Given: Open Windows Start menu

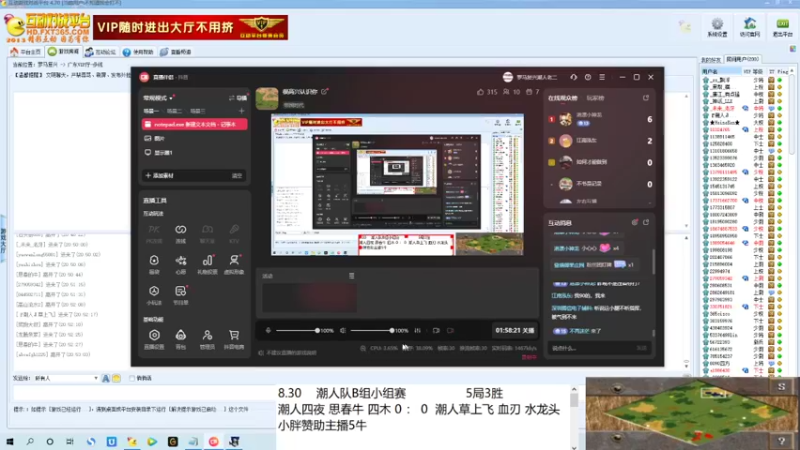Looking at the screenshot, I should pos(10,442).
